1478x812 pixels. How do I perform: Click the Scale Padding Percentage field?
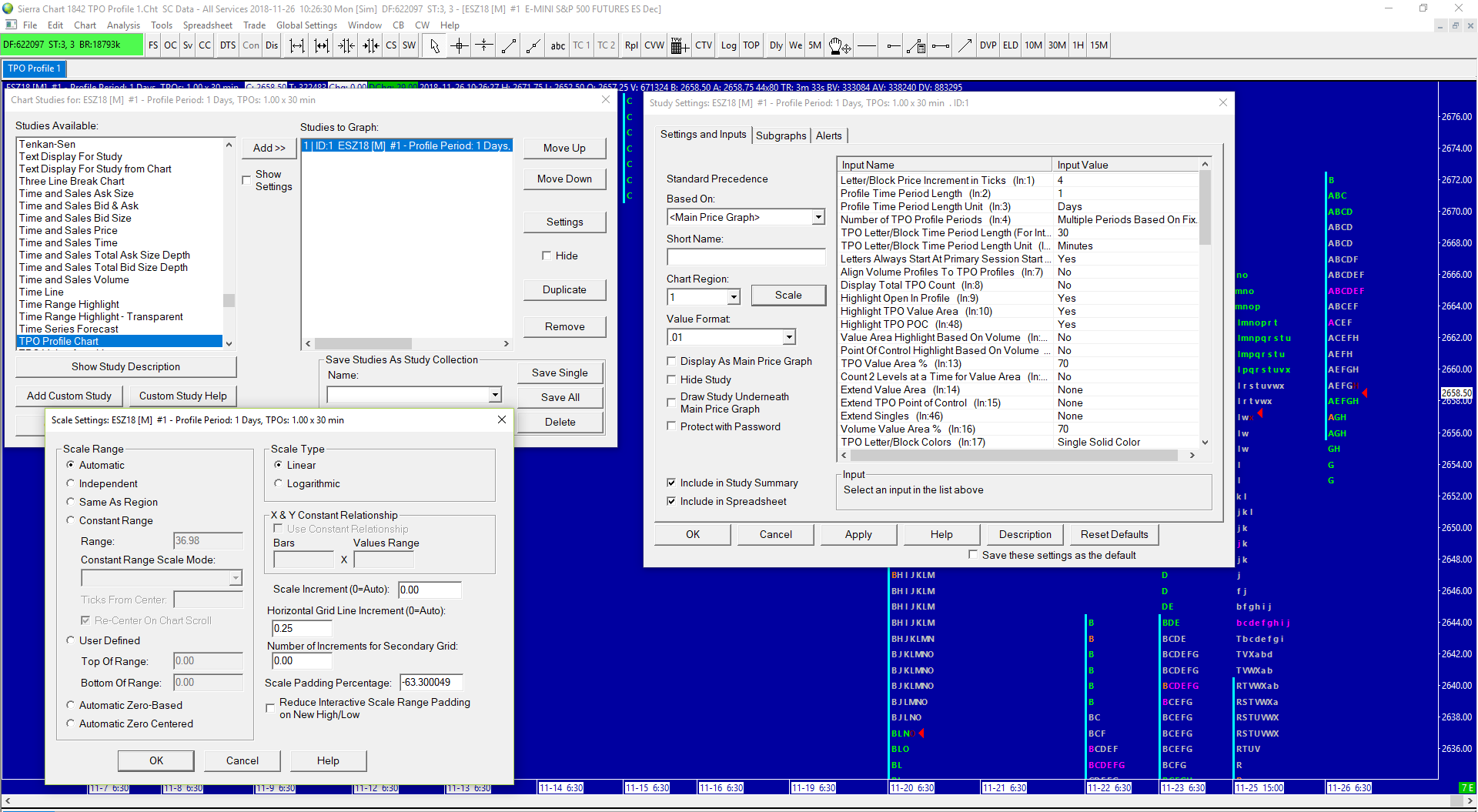pos(431,683)
